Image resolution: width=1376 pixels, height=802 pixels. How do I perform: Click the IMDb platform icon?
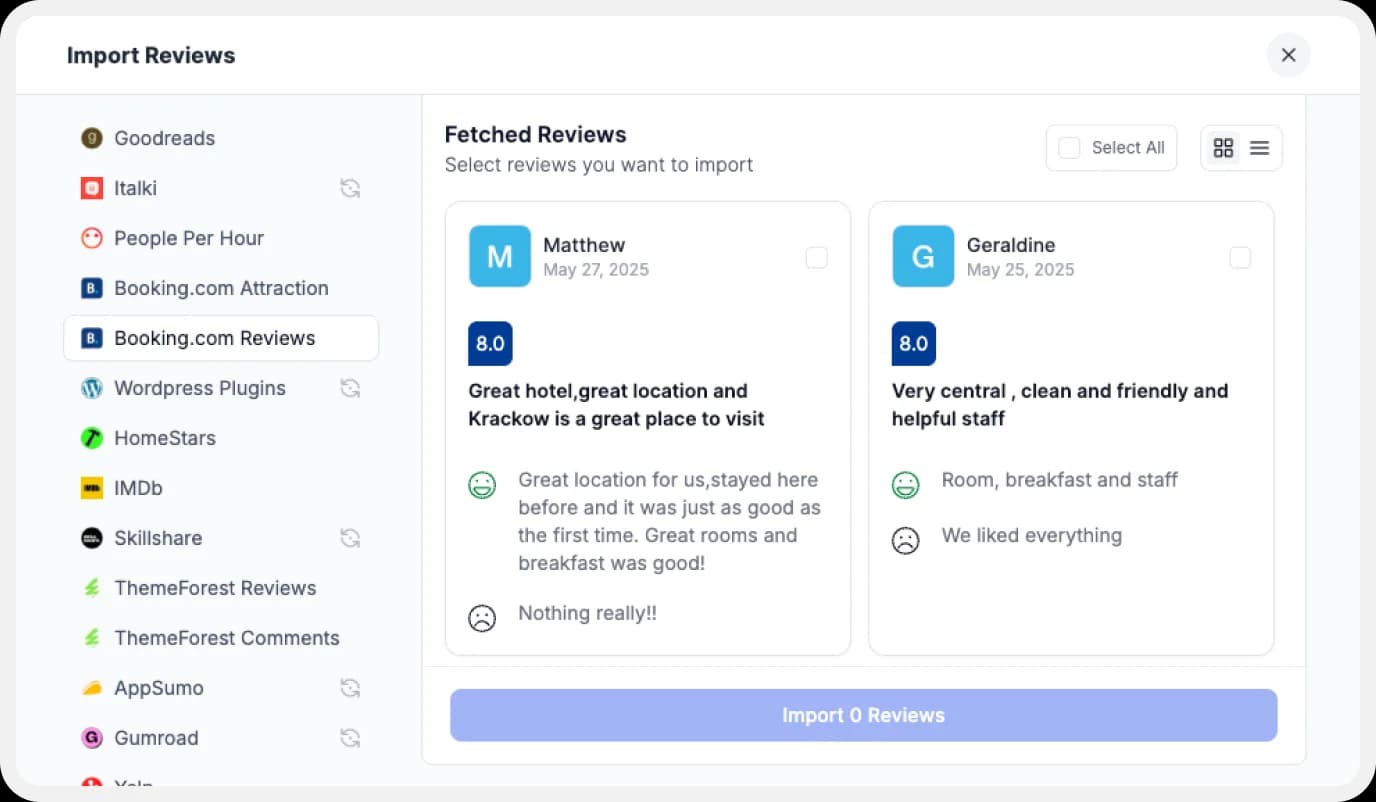tap(91, 488)
